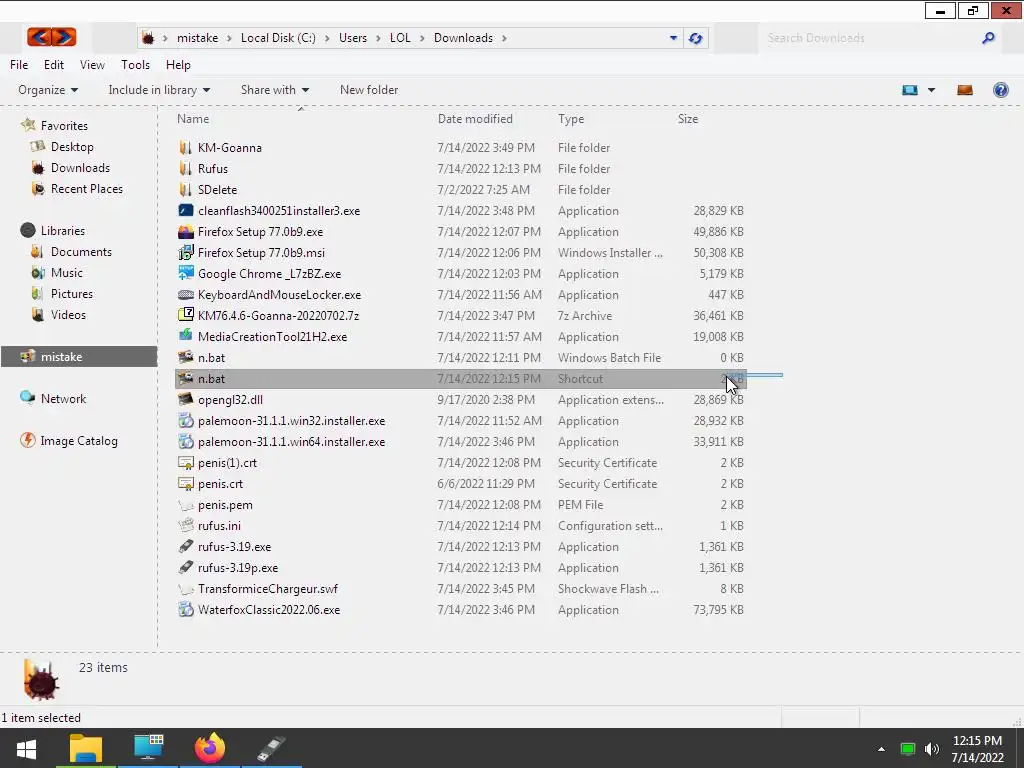Sort by the Type column header
The height and width of the screenshot is (768, 1024).
click(571, 119)
